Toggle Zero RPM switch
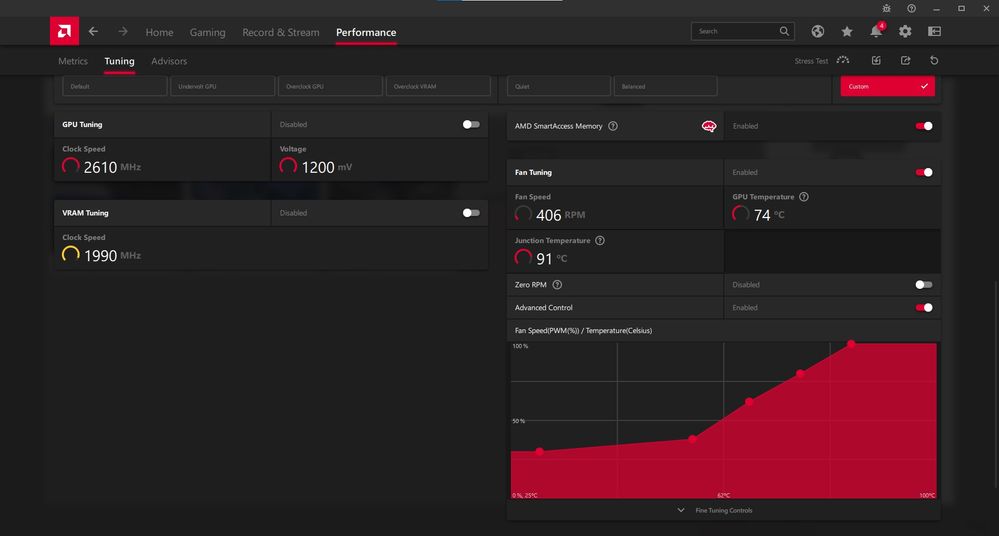Screen dimensions: 999x536 click(924, 285)
